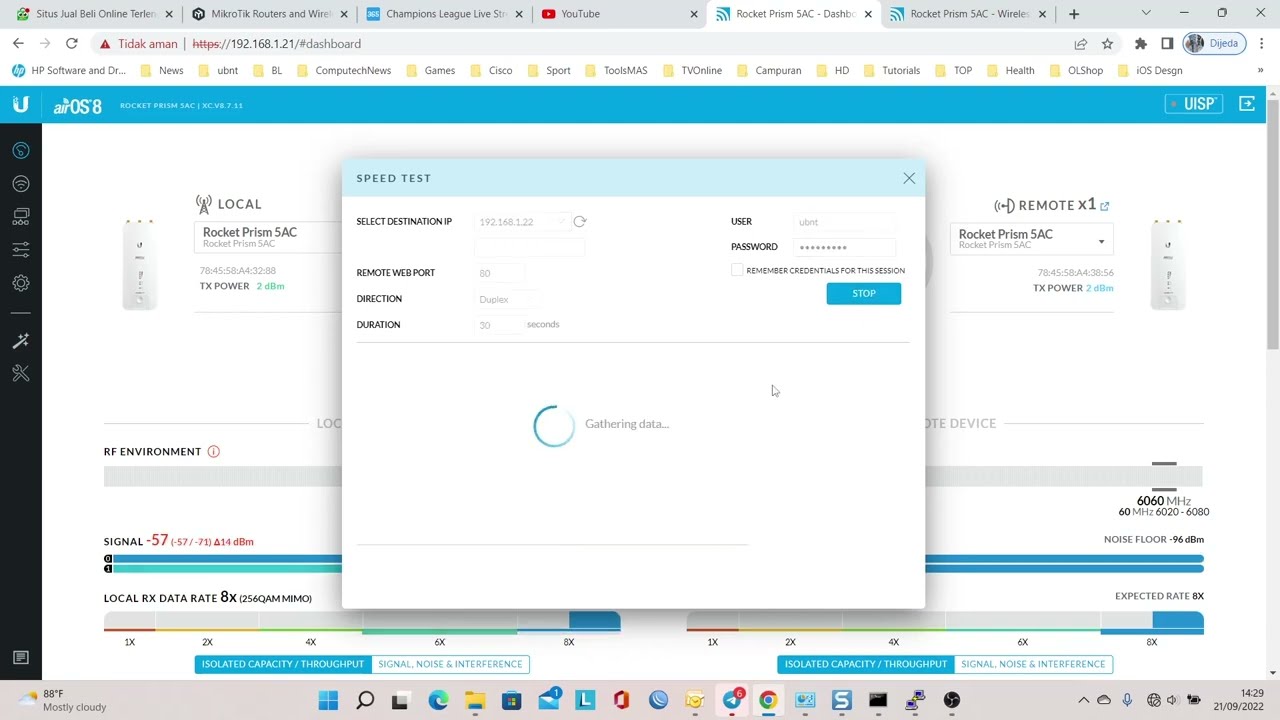This screenshot has height=720, width=1280.
Task: Refresh the destination IP list
Action: [580, 221]
